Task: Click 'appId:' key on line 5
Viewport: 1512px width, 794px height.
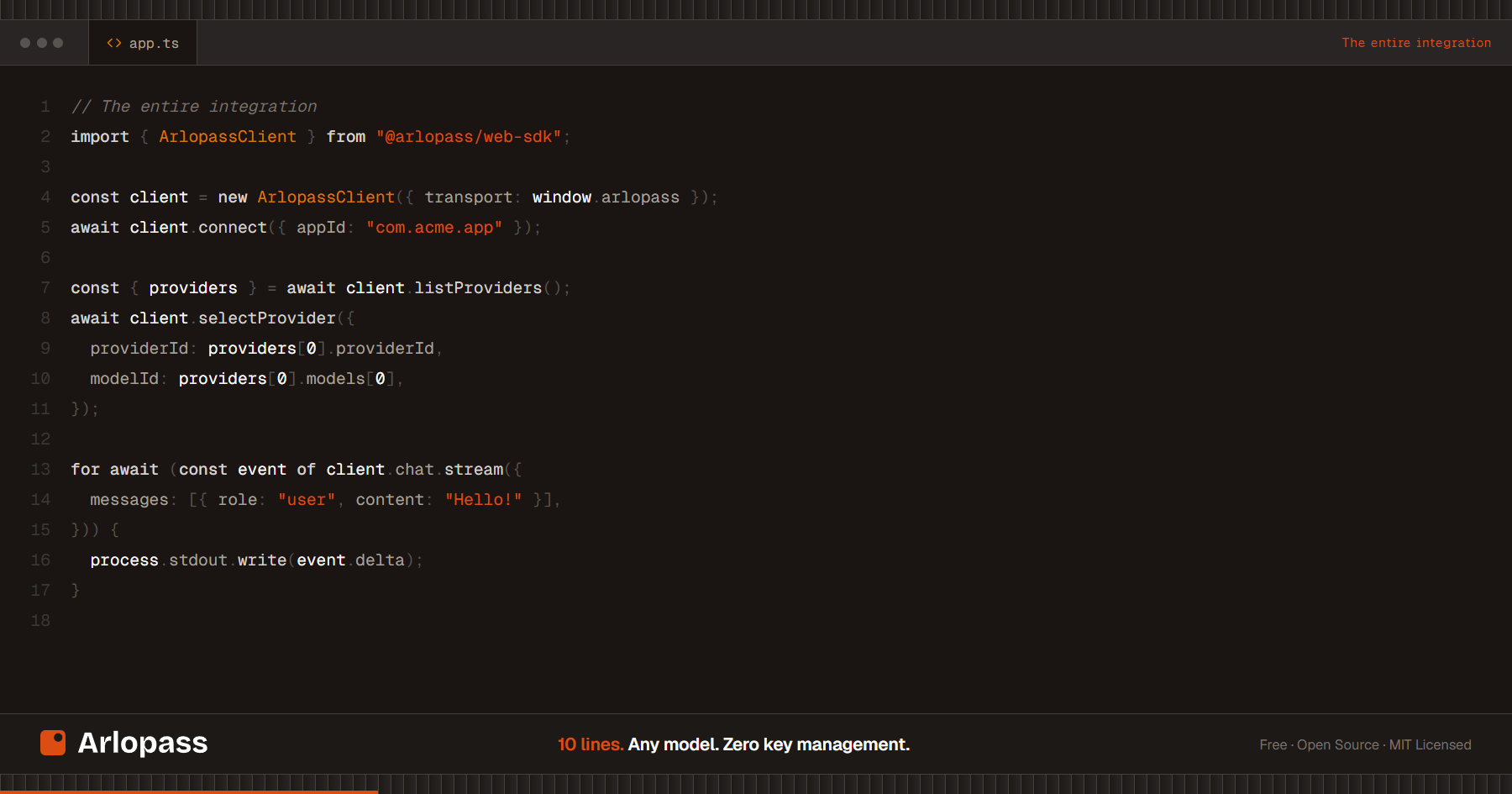Action: (x=326, y=228)
